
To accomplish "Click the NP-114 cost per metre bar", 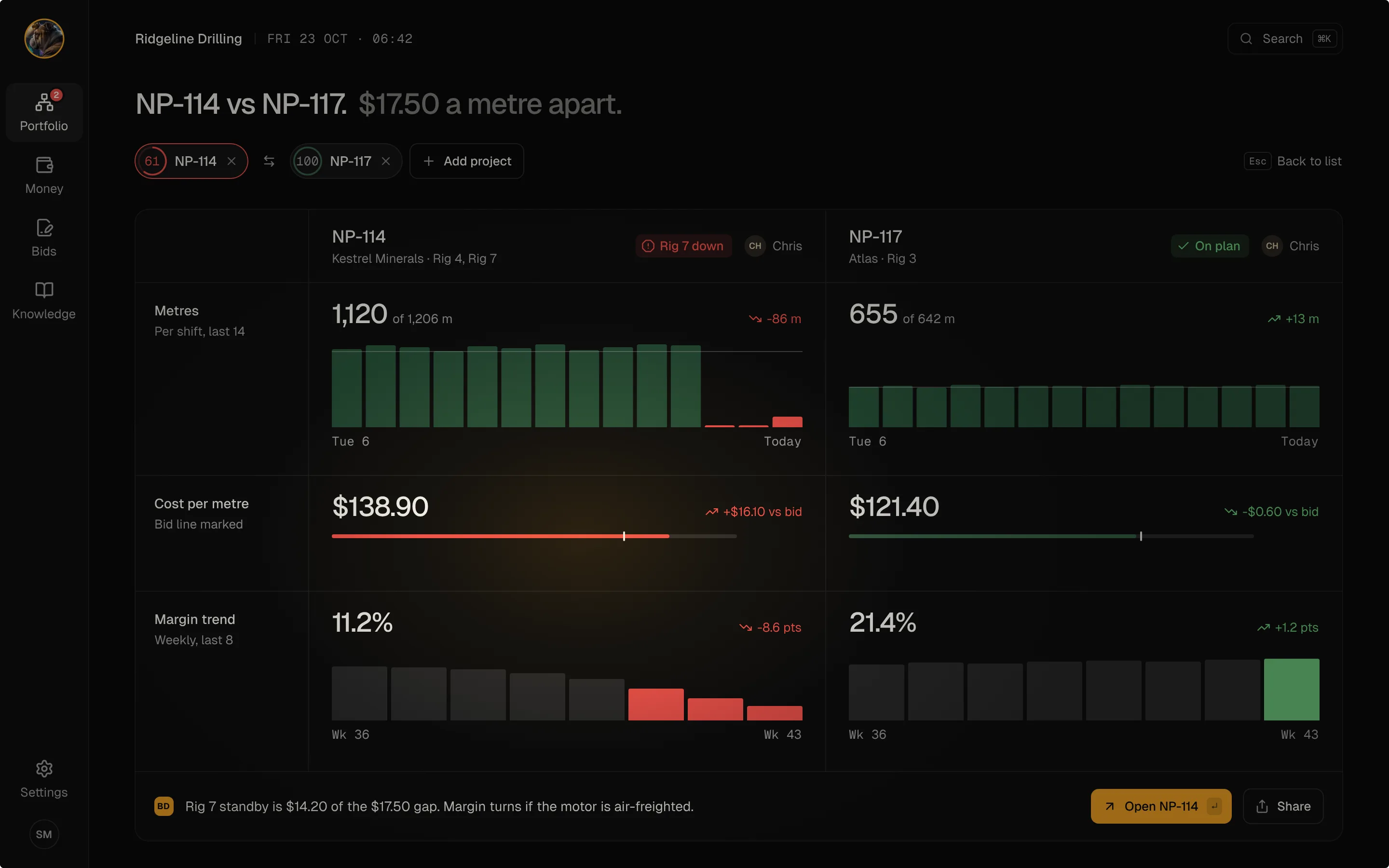I will 534,536.
